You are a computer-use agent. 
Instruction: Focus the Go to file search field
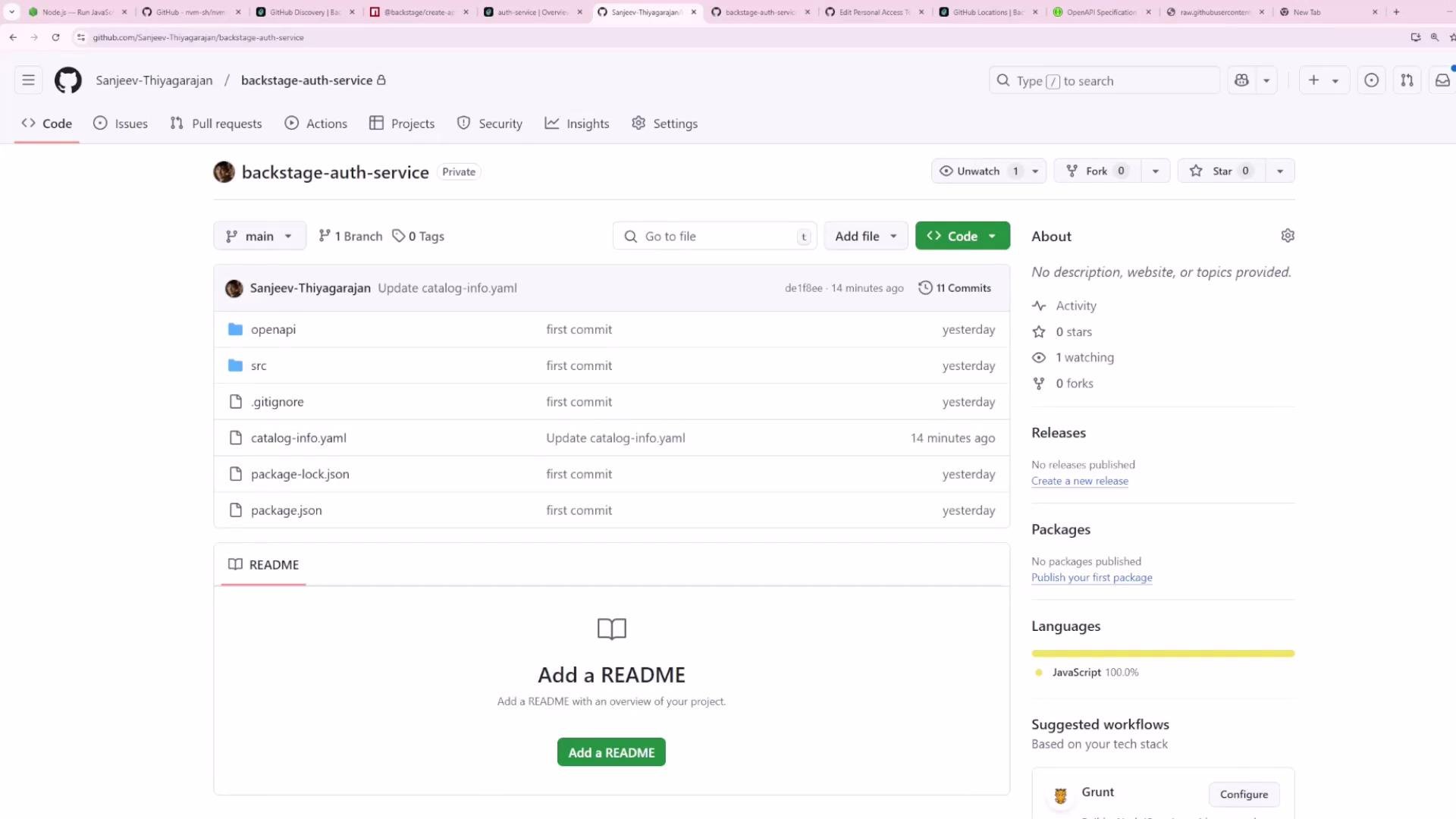coord(715,236)
